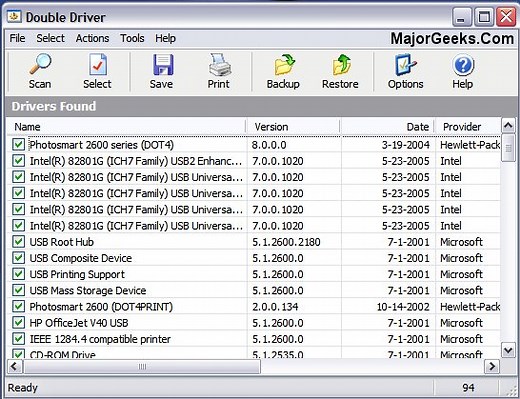Click the horizontal scrollbar thumb
The width and height of the screenshot is (520, 399).
point(142,367)
